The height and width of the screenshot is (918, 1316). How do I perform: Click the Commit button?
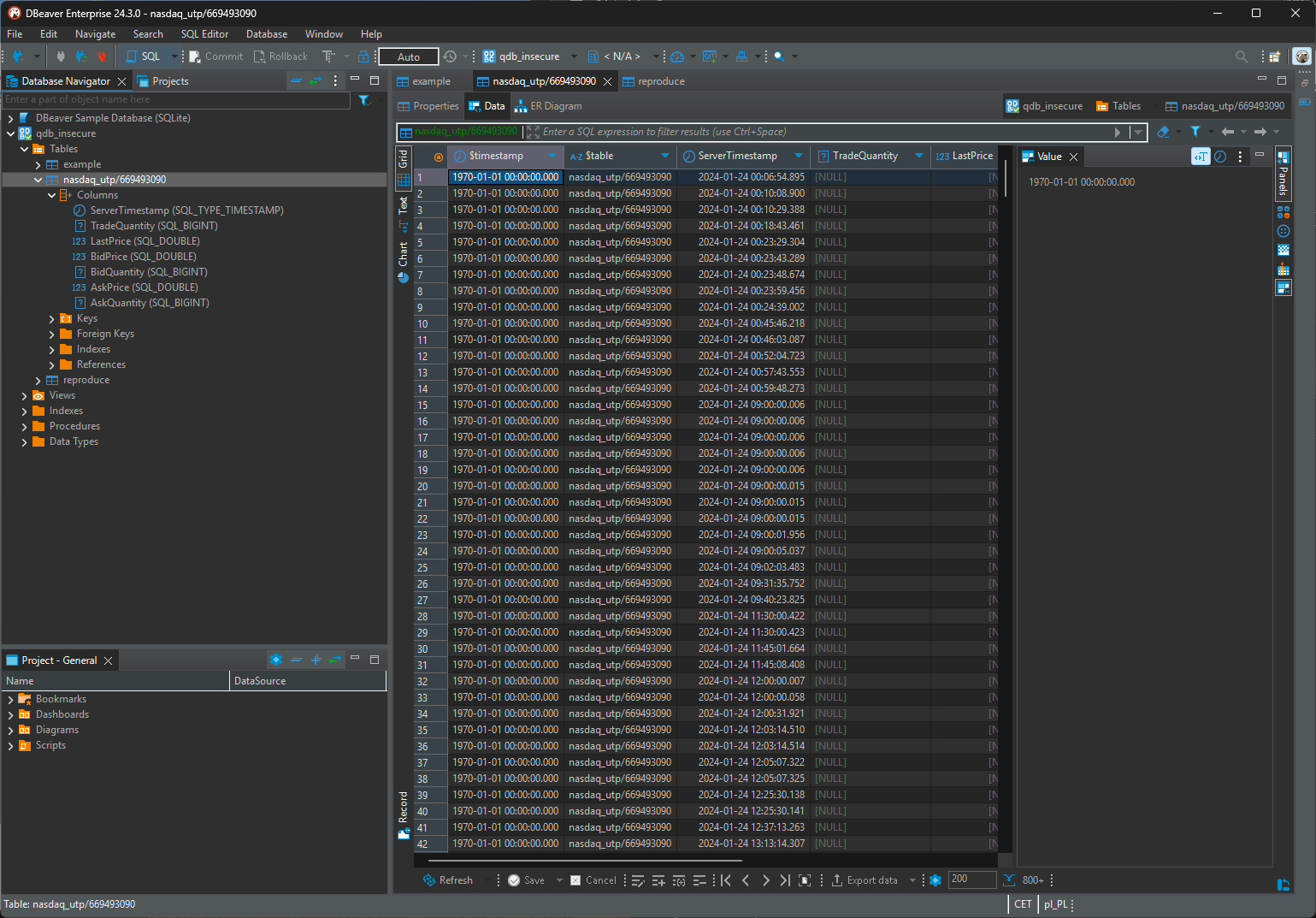pos(216,56)
